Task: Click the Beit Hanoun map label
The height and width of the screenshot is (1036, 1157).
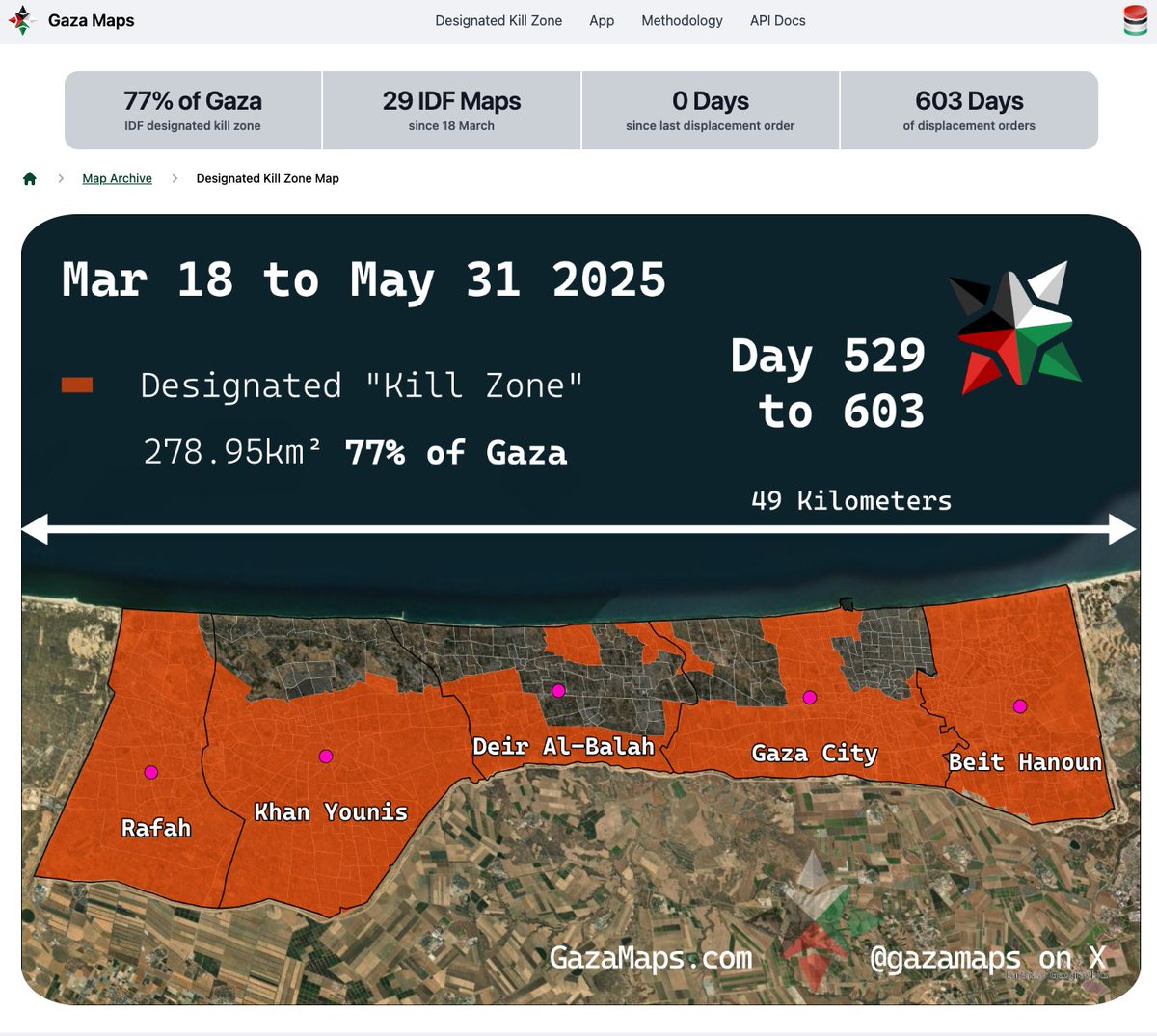Action: point(1025,762)
